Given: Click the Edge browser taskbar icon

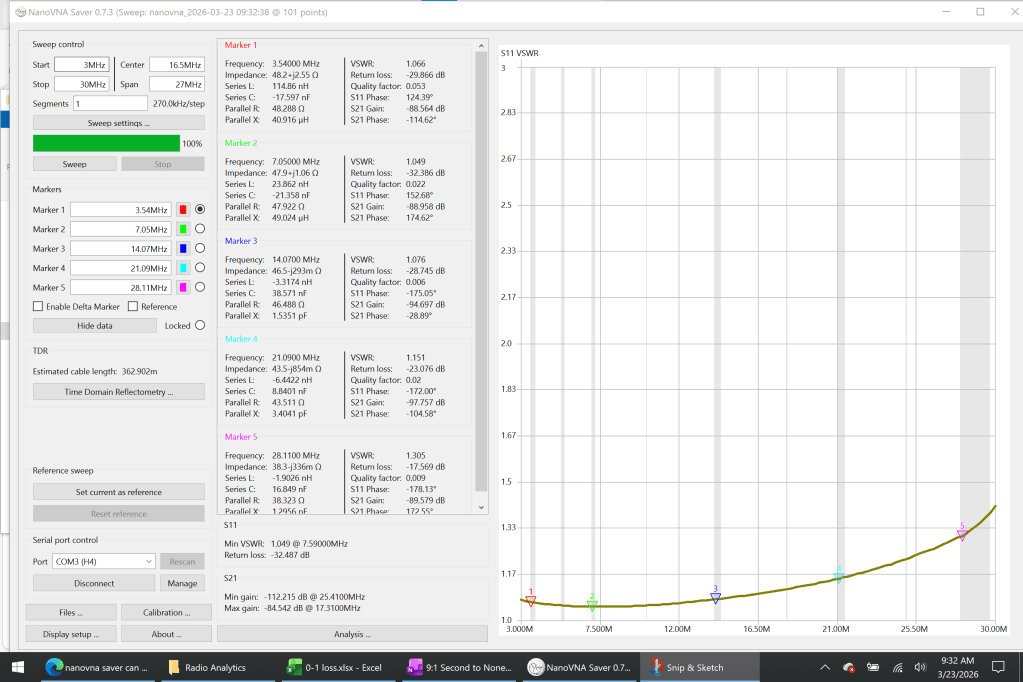Looking at the screenshot, I should (97, 667).
